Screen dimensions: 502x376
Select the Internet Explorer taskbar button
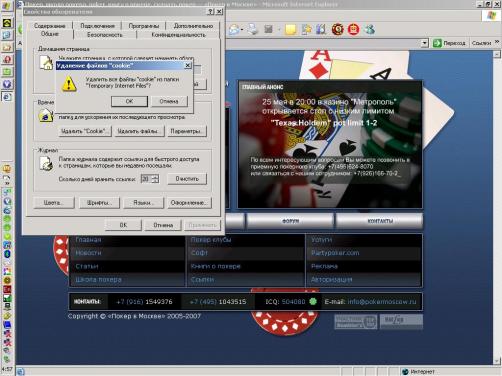7,97
